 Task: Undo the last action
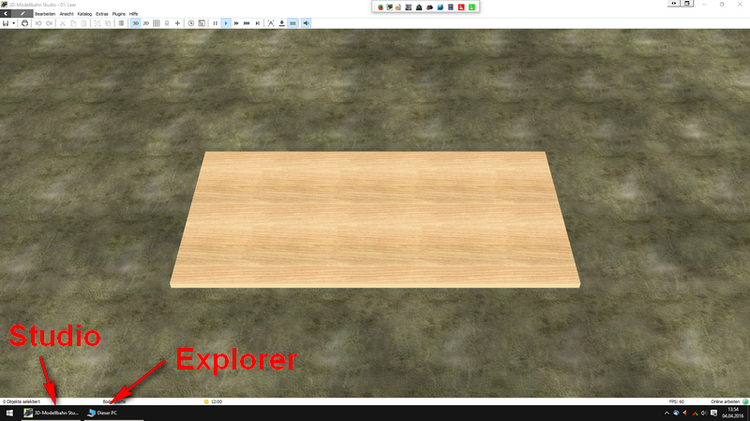pyautogui.click(x=38, y=23)
